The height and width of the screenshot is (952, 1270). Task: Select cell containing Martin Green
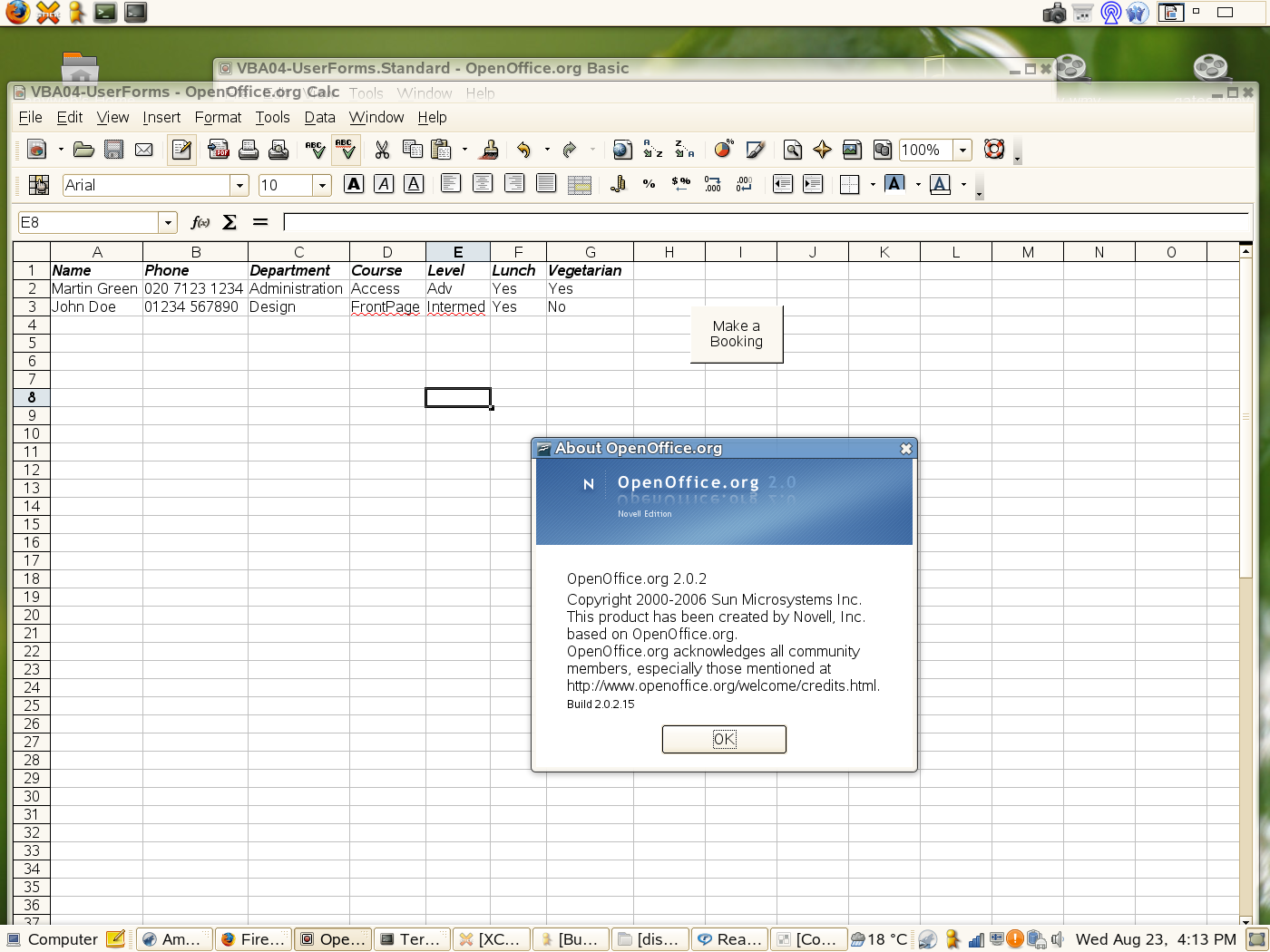pos(96,288)
